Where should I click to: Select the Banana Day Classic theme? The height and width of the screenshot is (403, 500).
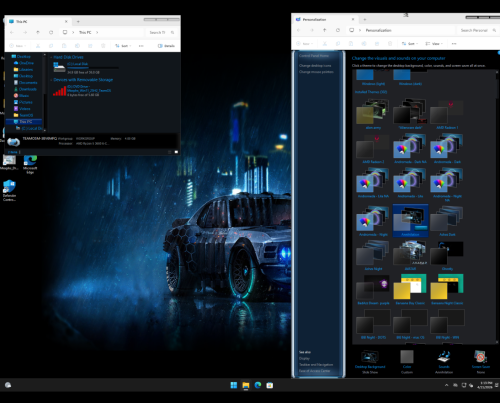coord(410,289)
